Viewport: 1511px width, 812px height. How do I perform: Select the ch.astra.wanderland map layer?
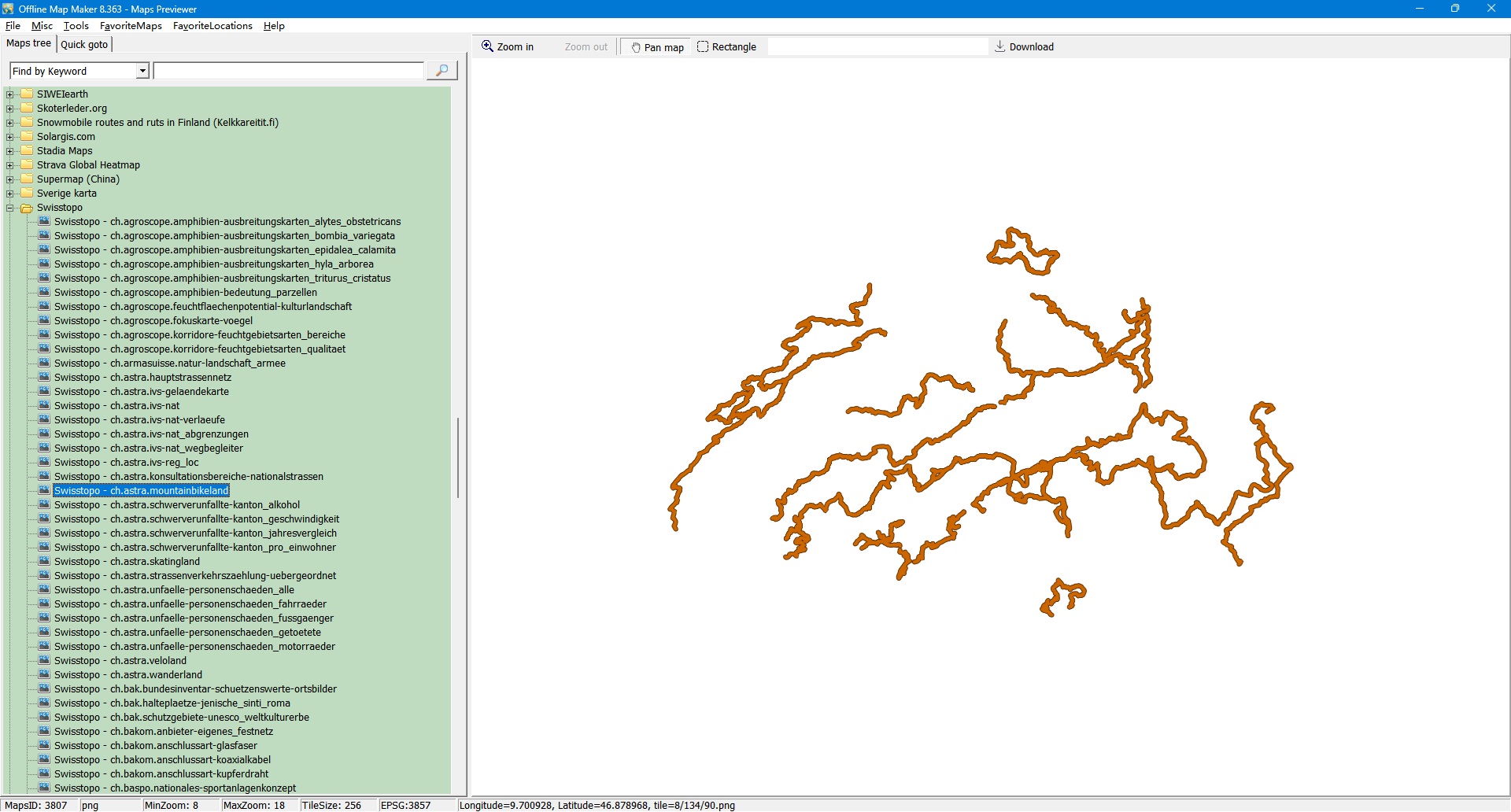tap(128, 675)
